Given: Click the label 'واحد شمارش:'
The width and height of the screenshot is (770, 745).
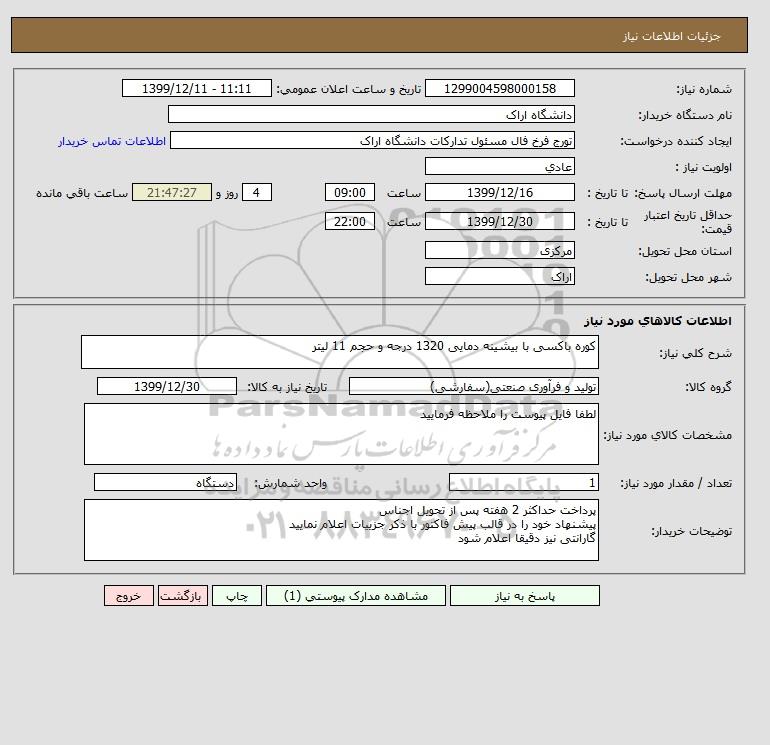Looking at the screenshot, I should 290,483.
